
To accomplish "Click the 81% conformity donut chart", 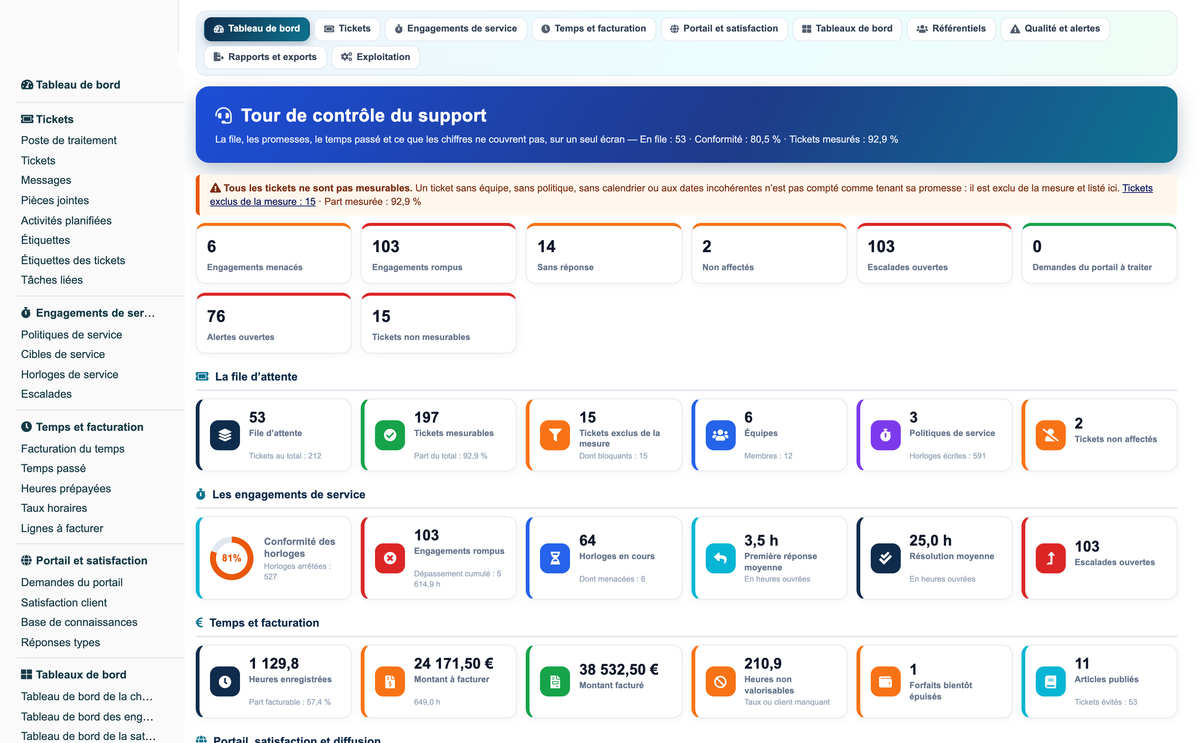I will click(232, 558).
